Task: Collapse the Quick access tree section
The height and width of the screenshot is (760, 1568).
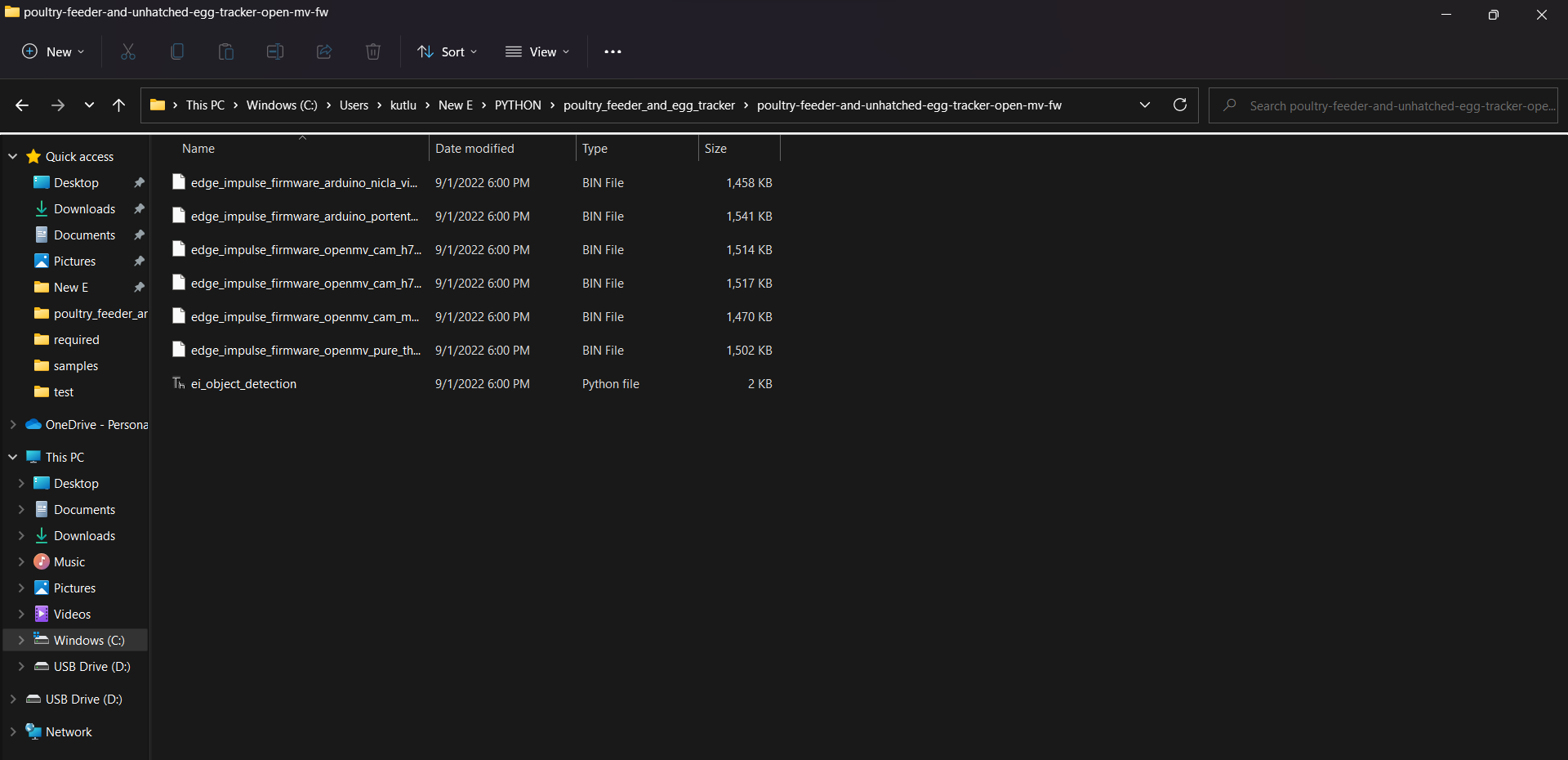Action: pyautogui.click(x=13, y=156)
